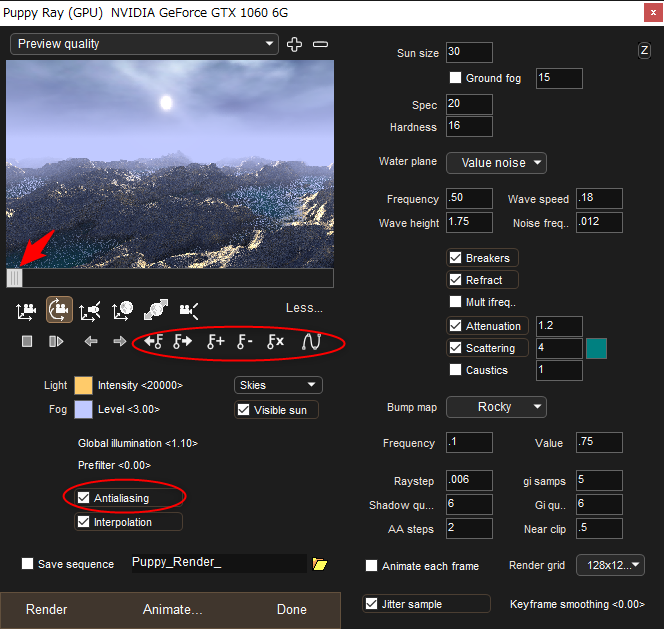664x629 pixels.
Task: Select the orbit camera mode icon
Action: tap(59, 310)
